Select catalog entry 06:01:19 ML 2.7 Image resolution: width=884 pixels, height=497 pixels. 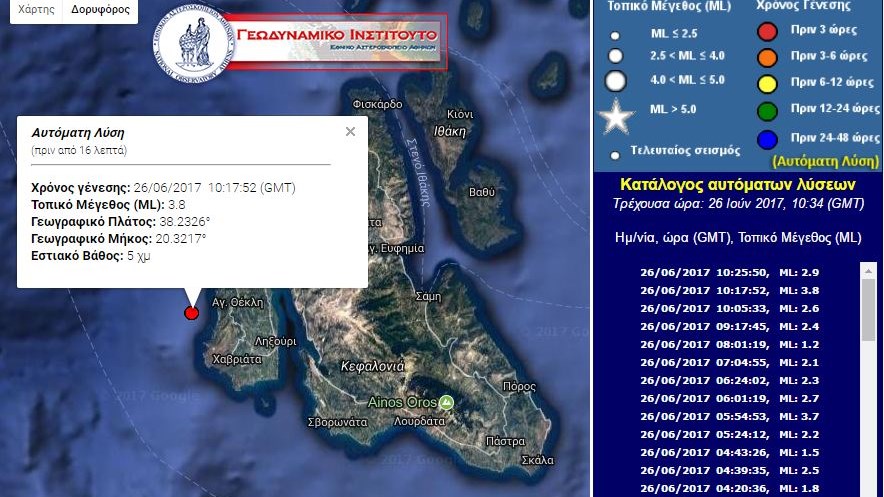730,399
